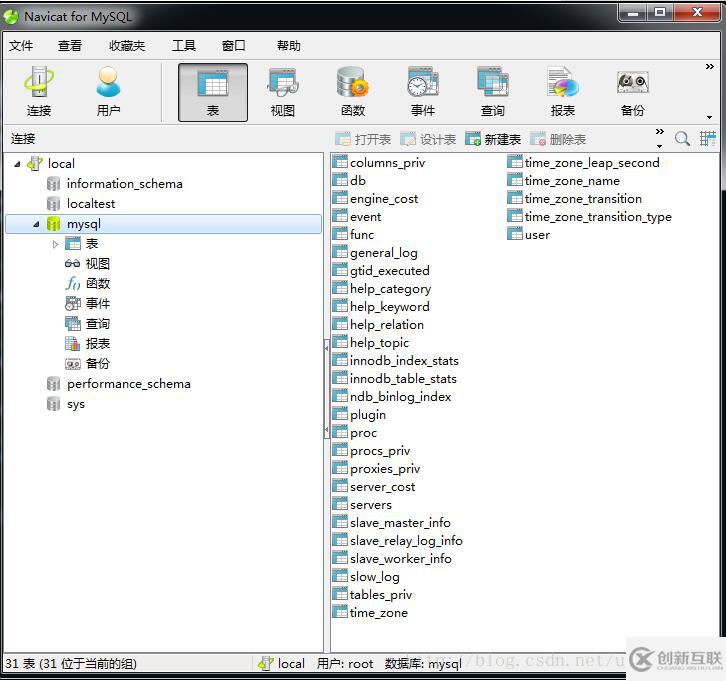Select the performance_schema database
Image resolution: width=726 pixels, height=681 pixels.
click(128, 384)
